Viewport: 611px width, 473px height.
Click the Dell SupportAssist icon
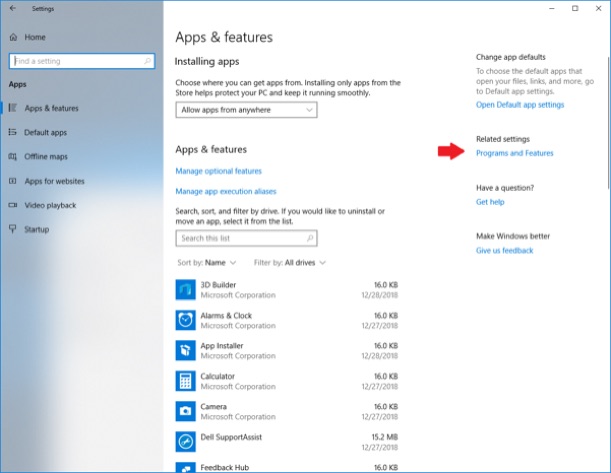click(x=185, y=441)
